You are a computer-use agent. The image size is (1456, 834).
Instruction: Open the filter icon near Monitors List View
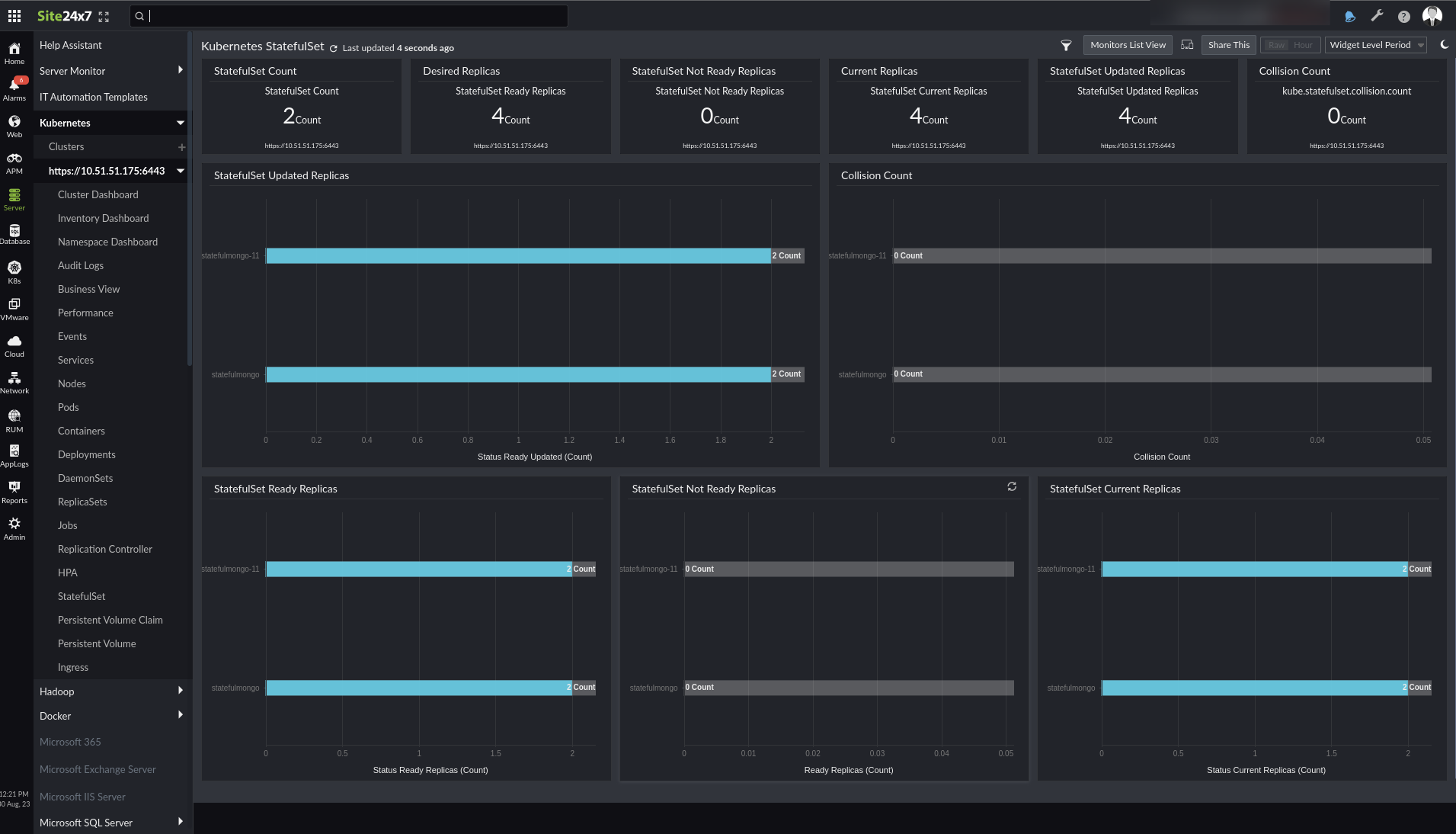click(1065, 46)
